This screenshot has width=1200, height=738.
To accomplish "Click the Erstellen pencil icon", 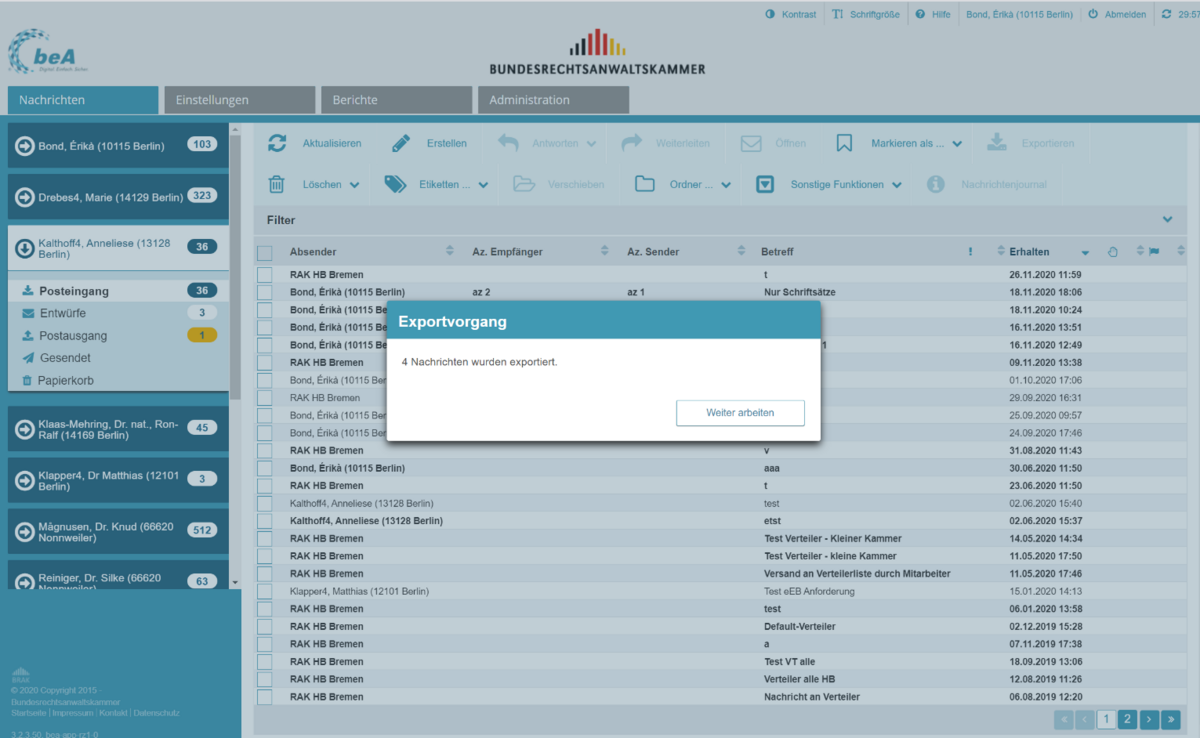I will 401,143.
